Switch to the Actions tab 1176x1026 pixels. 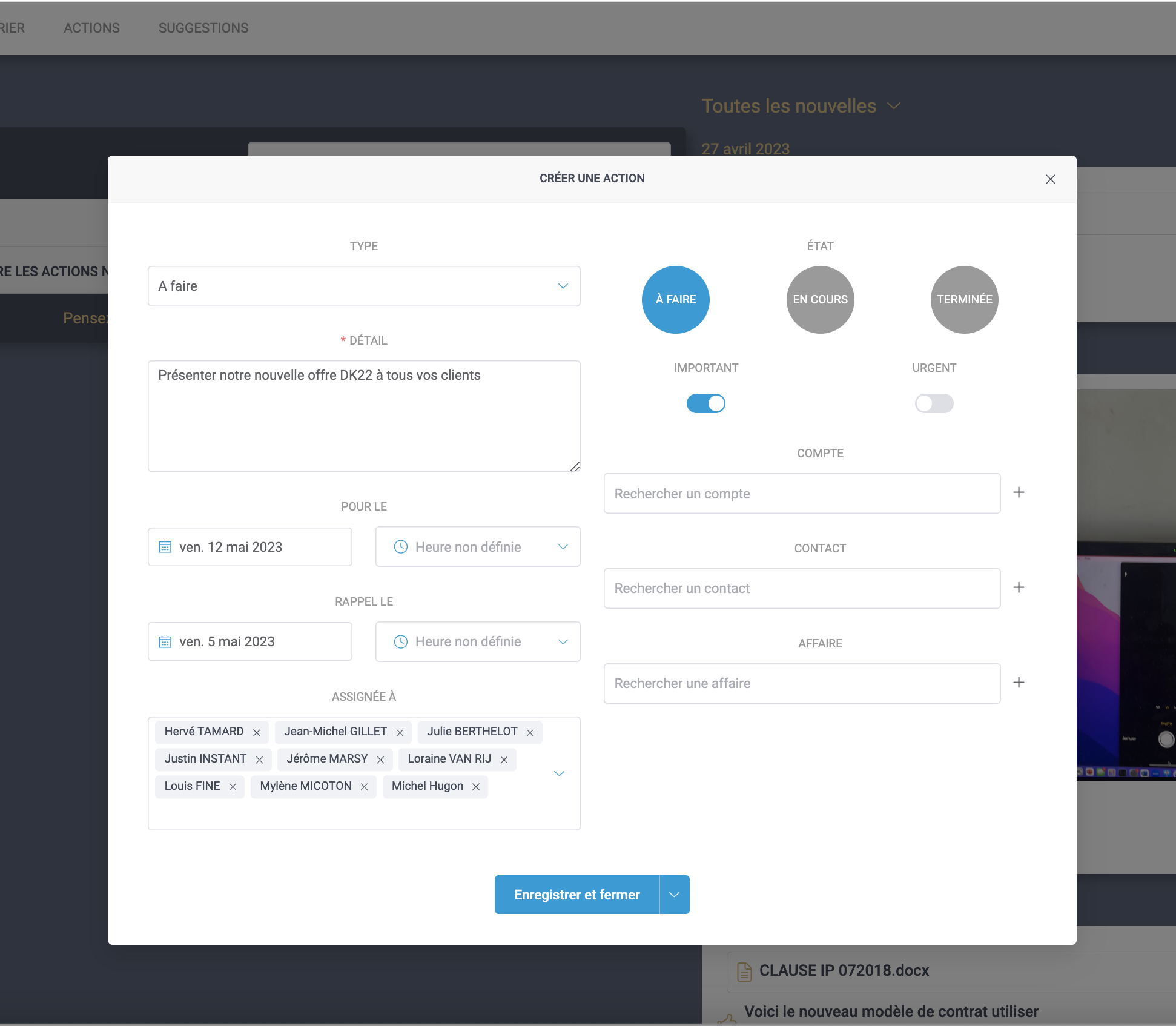[x=91, y=28]
